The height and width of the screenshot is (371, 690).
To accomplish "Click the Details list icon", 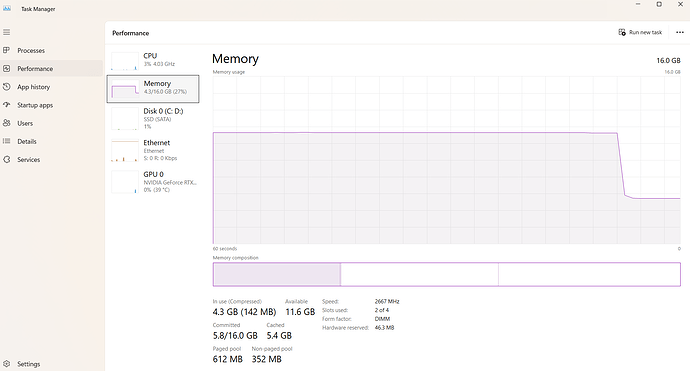I will point(7,141).
